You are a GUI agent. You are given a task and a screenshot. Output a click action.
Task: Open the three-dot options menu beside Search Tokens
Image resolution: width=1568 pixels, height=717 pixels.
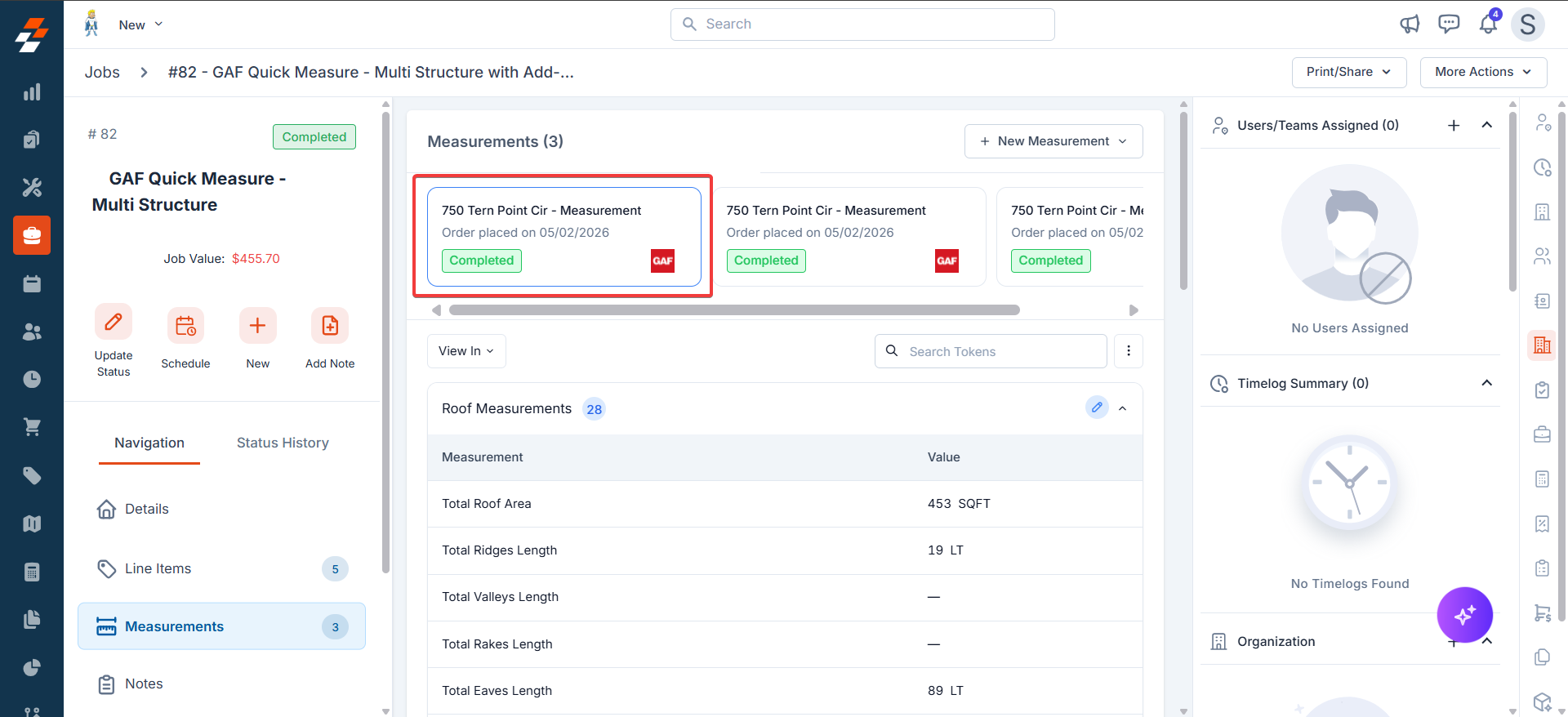[x=1129, y=351]
